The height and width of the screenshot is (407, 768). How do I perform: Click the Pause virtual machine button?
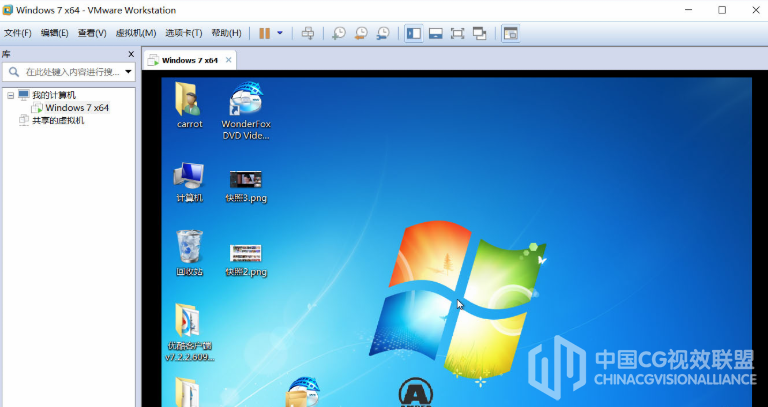(x=264, y=33)
